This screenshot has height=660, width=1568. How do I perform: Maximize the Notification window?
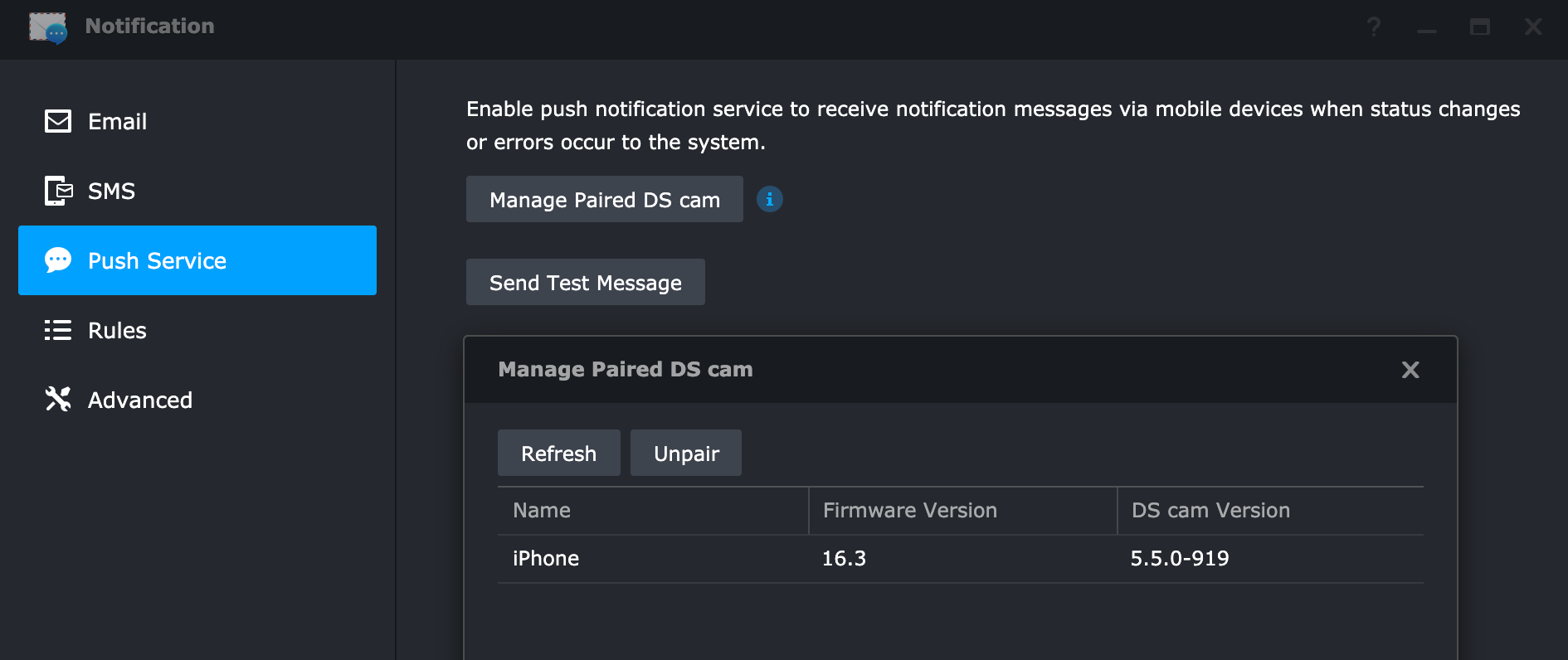[1480, 27]
